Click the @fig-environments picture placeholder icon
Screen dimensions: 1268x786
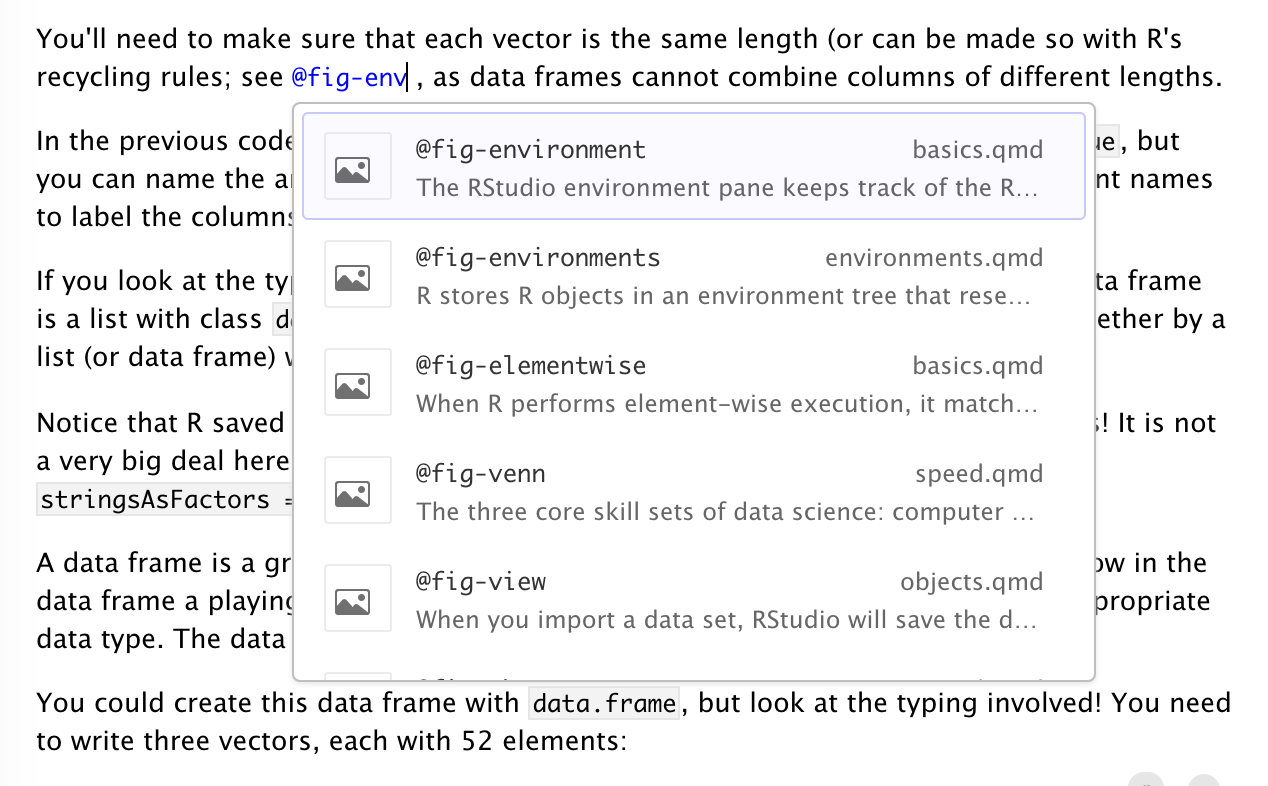(x=357, y=274)
